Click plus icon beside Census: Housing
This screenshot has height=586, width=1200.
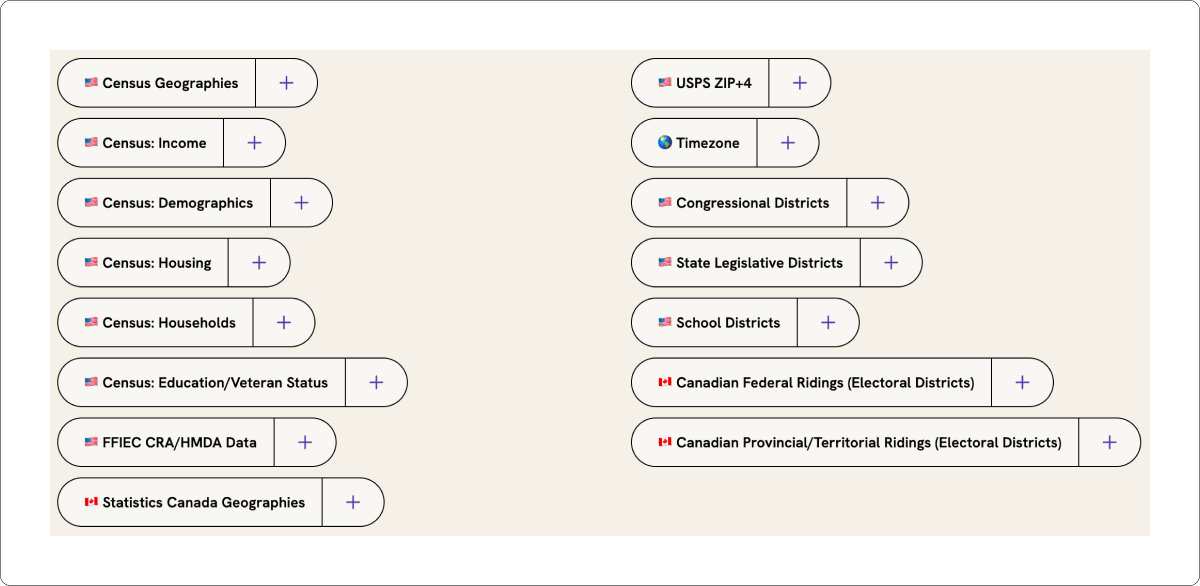tap(259, 263)
